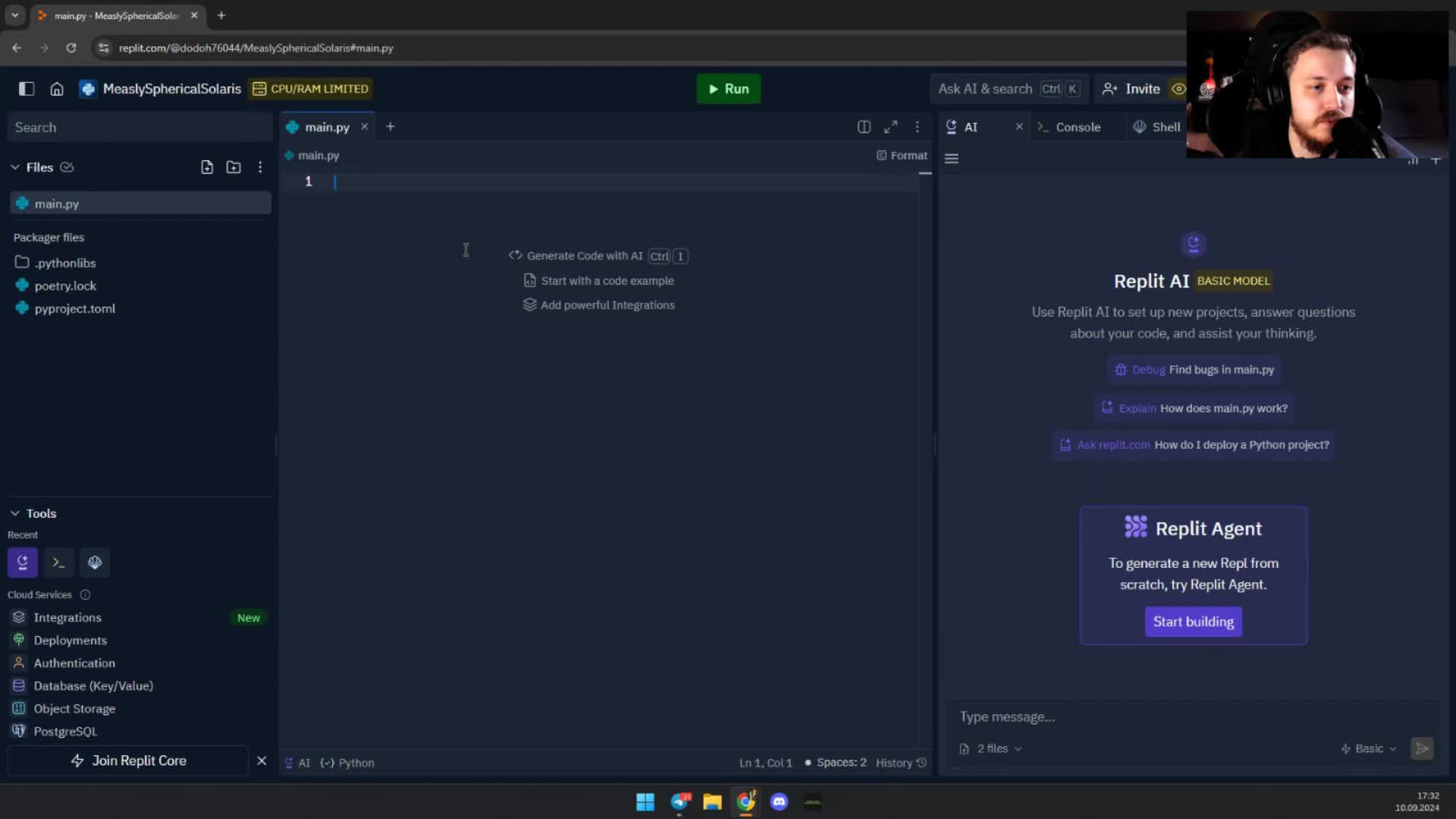Go to Replit home icon
The height and width of the screenshot is (819, 1456).
point(57,89)
